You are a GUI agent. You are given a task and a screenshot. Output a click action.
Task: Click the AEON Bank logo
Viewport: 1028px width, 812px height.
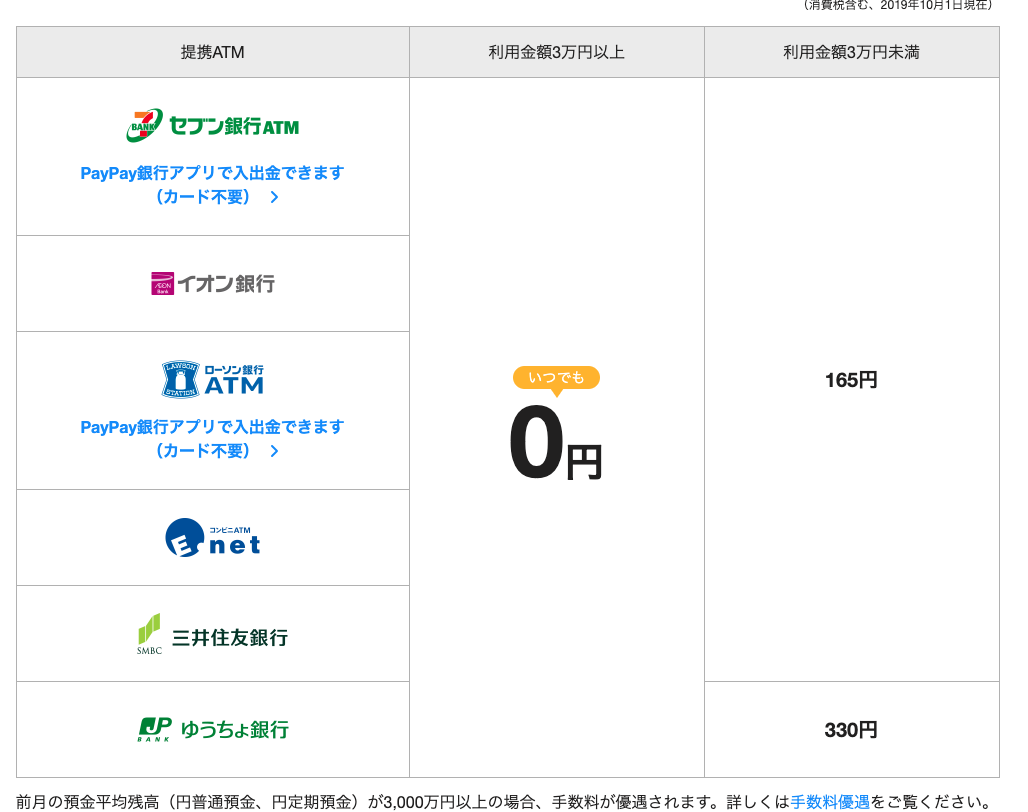pos(212,283)
